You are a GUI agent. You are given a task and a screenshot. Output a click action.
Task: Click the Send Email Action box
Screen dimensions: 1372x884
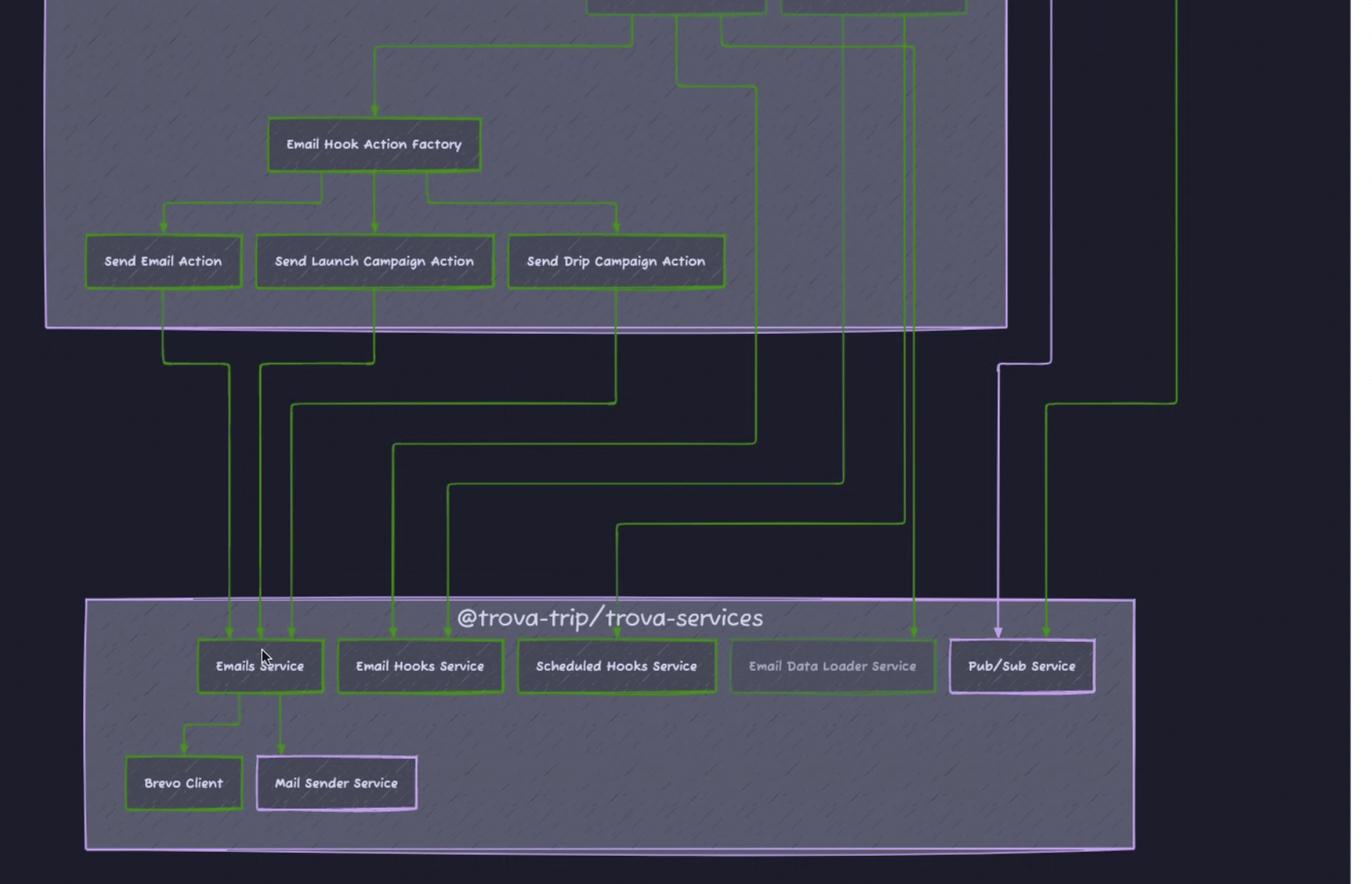(163, 262)
